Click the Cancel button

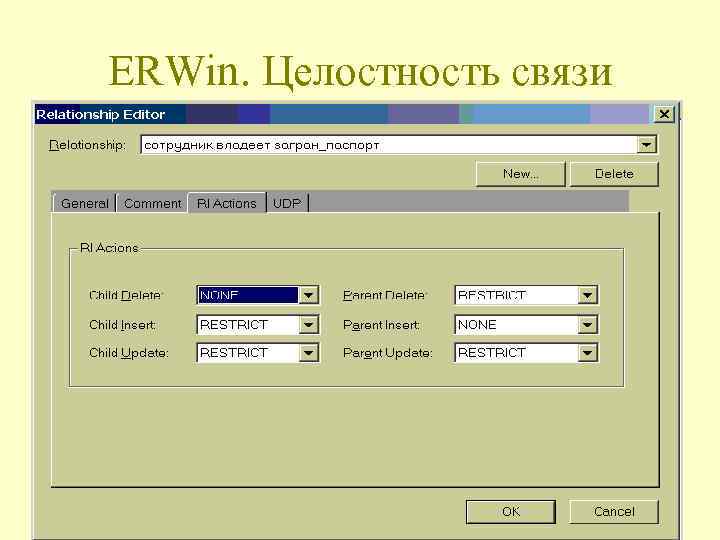614,512
